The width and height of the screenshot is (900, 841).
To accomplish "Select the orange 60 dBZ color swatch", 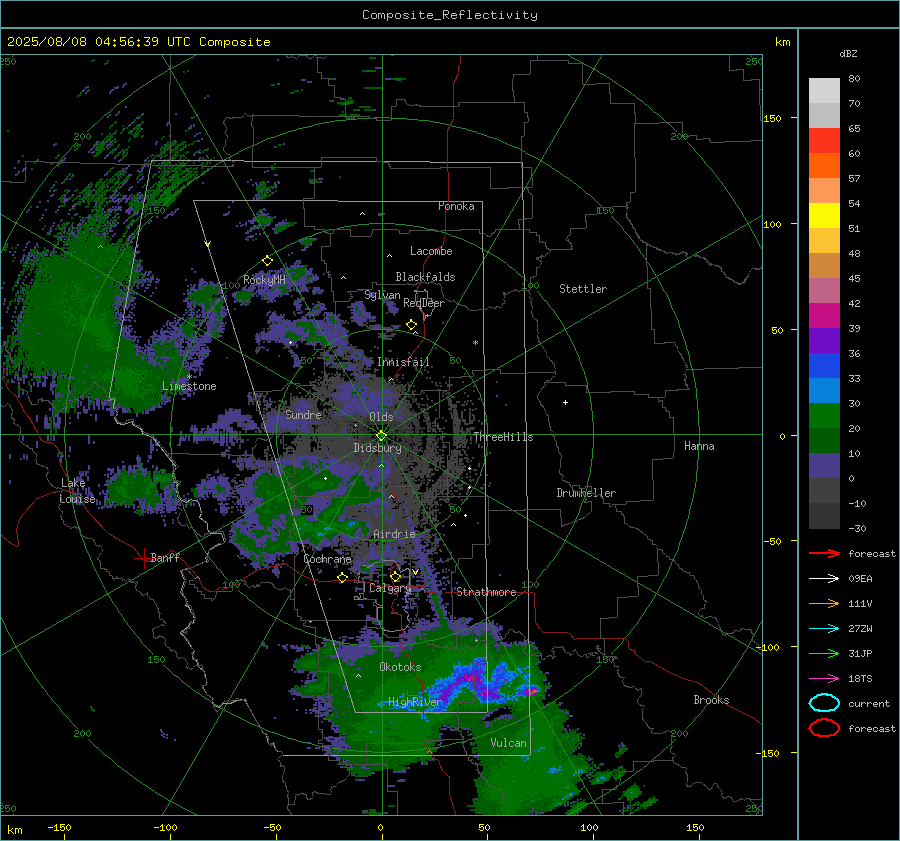I will 824,165.
